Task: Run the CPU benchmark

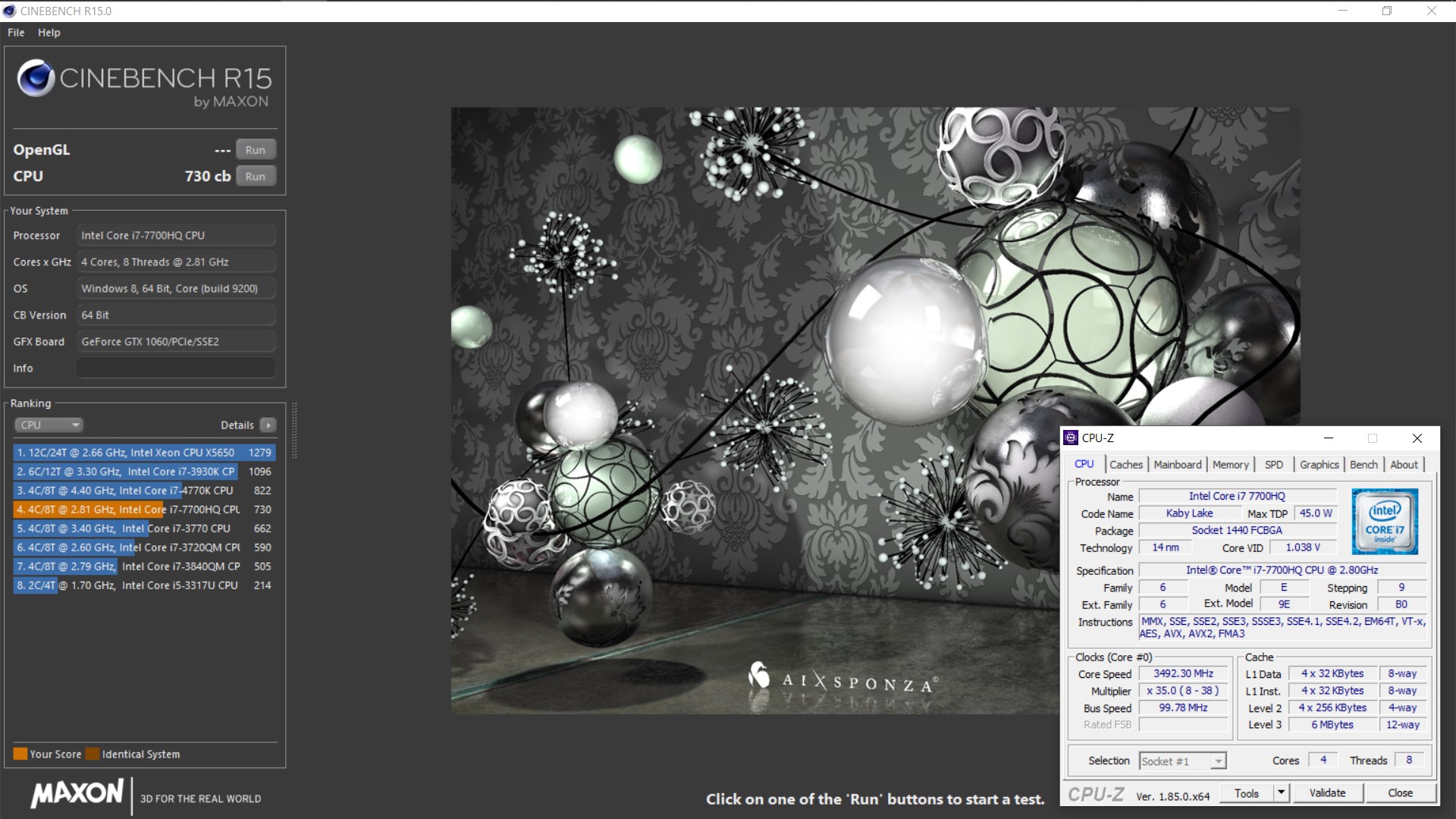Action: (x=256, y=177)
